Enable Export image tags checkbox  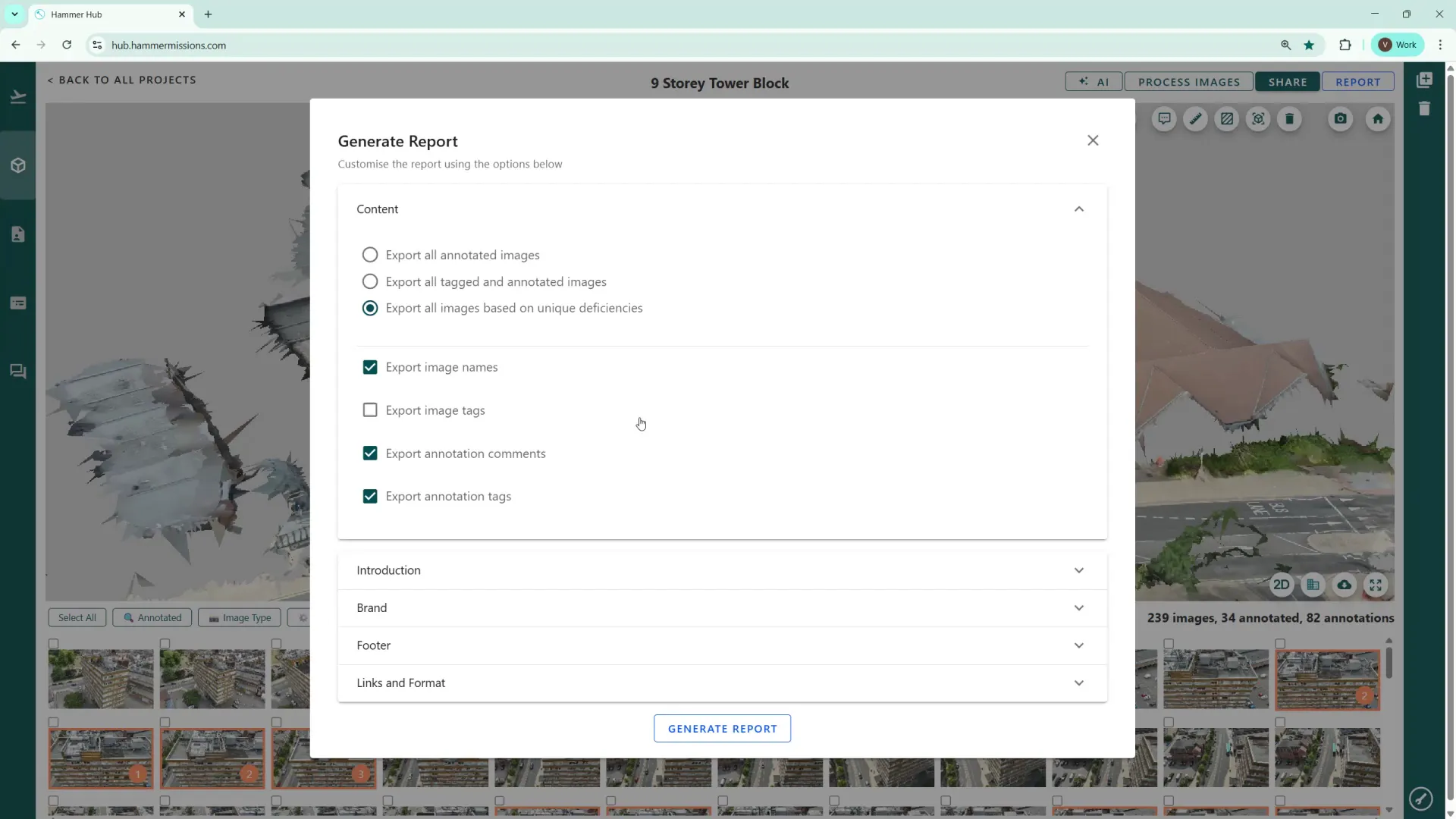[x=370, y=410]
